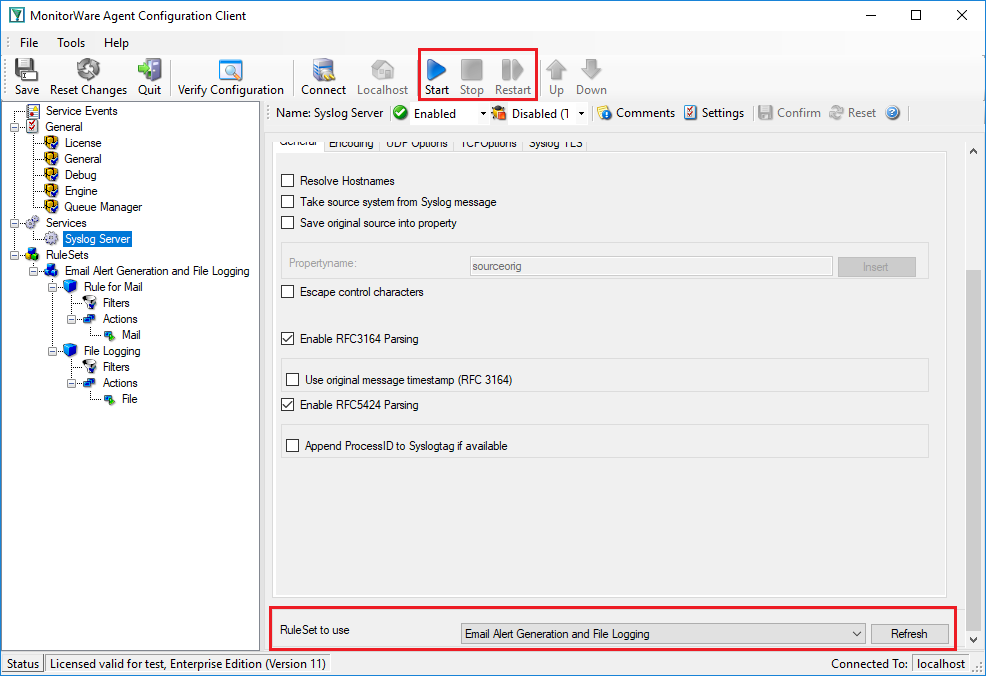This screenshot has width=986, height=676.
Task: Open the Tools menu
Action: tap(71, 43)
